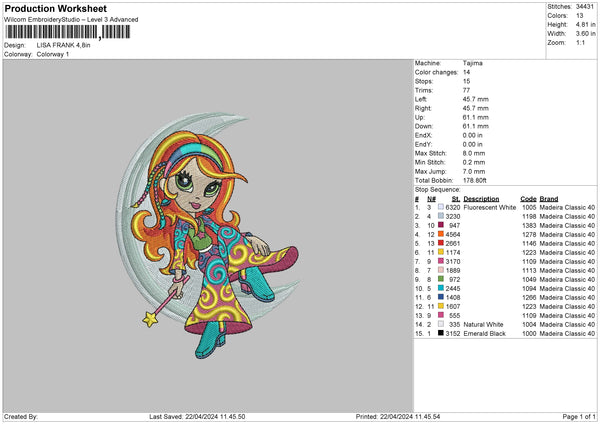The width and height of the screenshot is (600, 424).
Task: Click the 'Stop Sequence:' label
Action: pyautogui.click(x=437, y=189)
